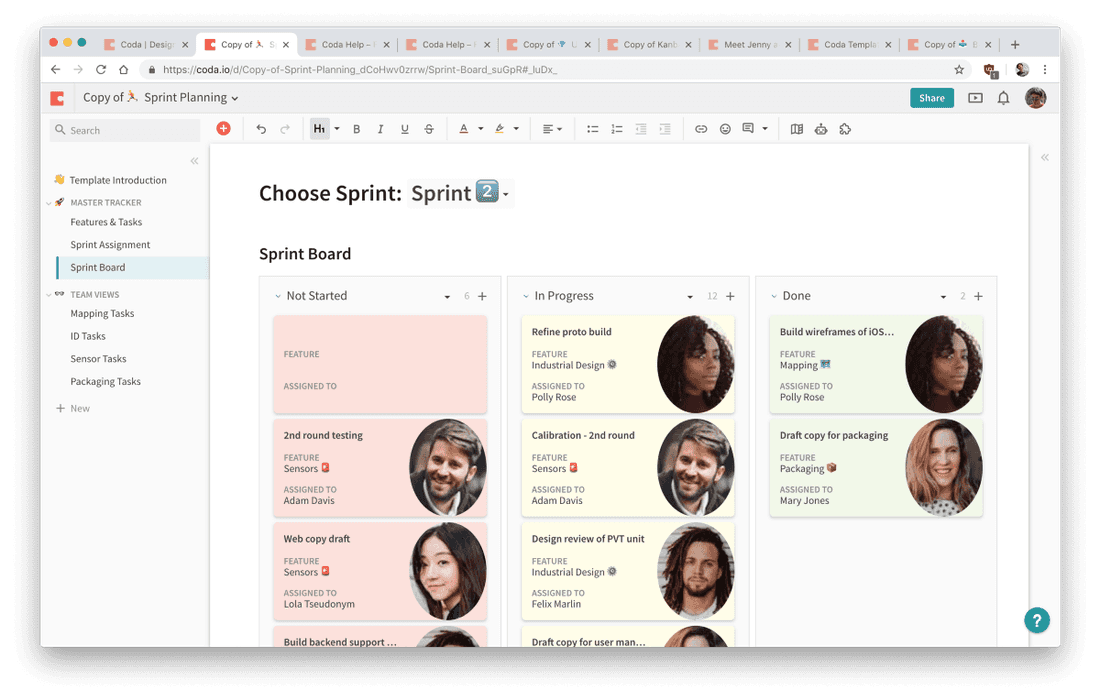Viewport: 1100px width, 699px height.
Task: Click the Share button
Action: 931,97
